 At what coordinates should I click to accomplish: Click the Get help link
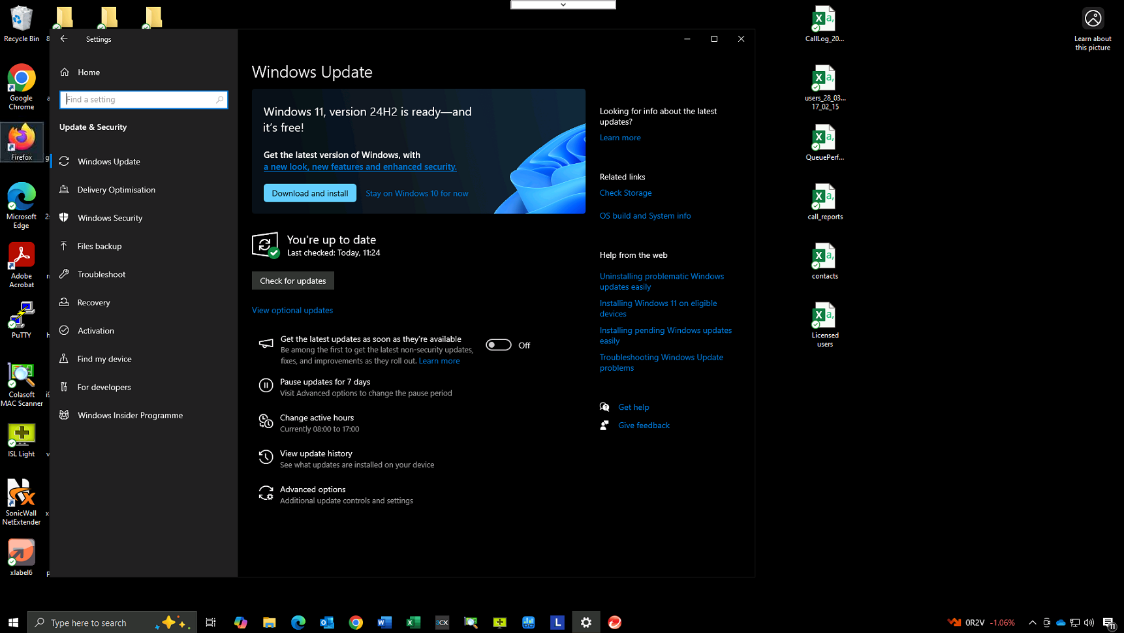[634, 407]
